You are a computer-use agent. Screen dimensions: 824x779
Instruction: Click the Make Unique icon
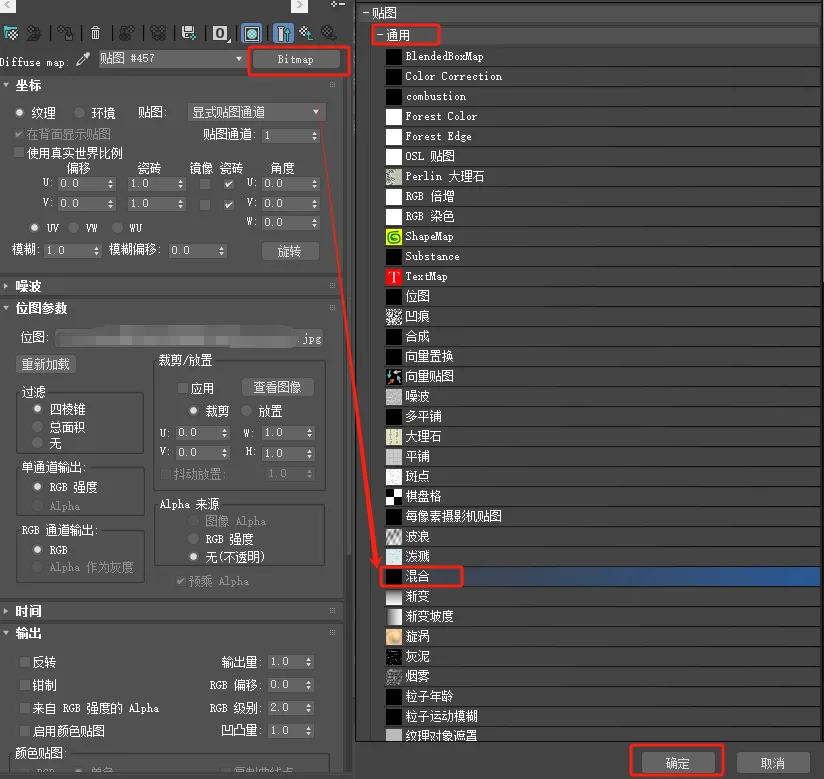pos(158,34)
